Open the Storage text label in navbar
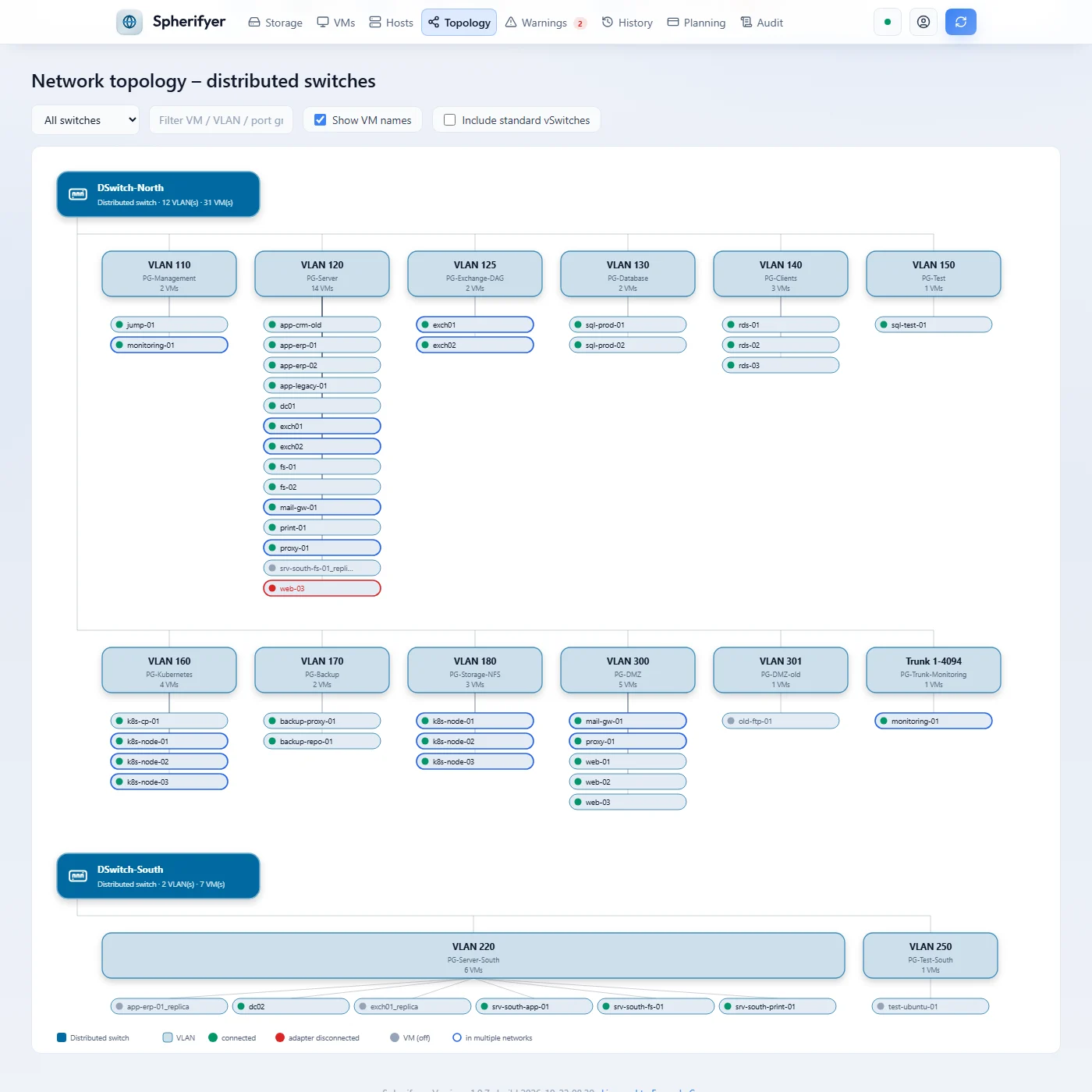1092x1092 pixels. click(x=284, y=23)
